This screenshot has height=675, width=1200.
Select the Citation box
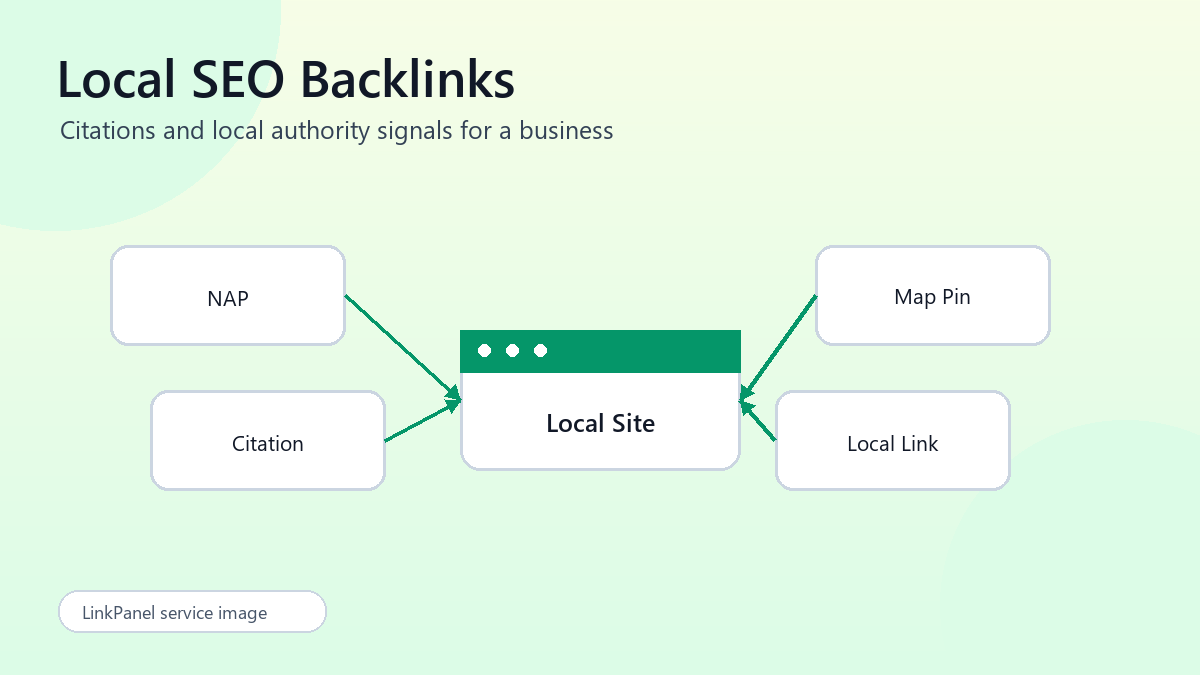[x=268, y=441]
